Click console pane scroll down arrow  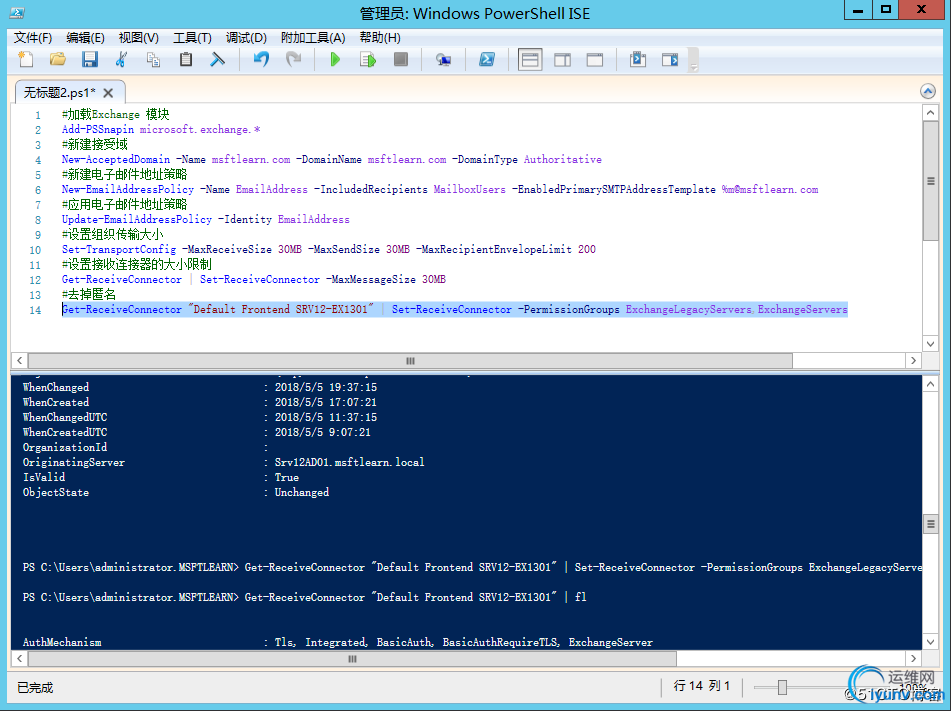(930, 642)
